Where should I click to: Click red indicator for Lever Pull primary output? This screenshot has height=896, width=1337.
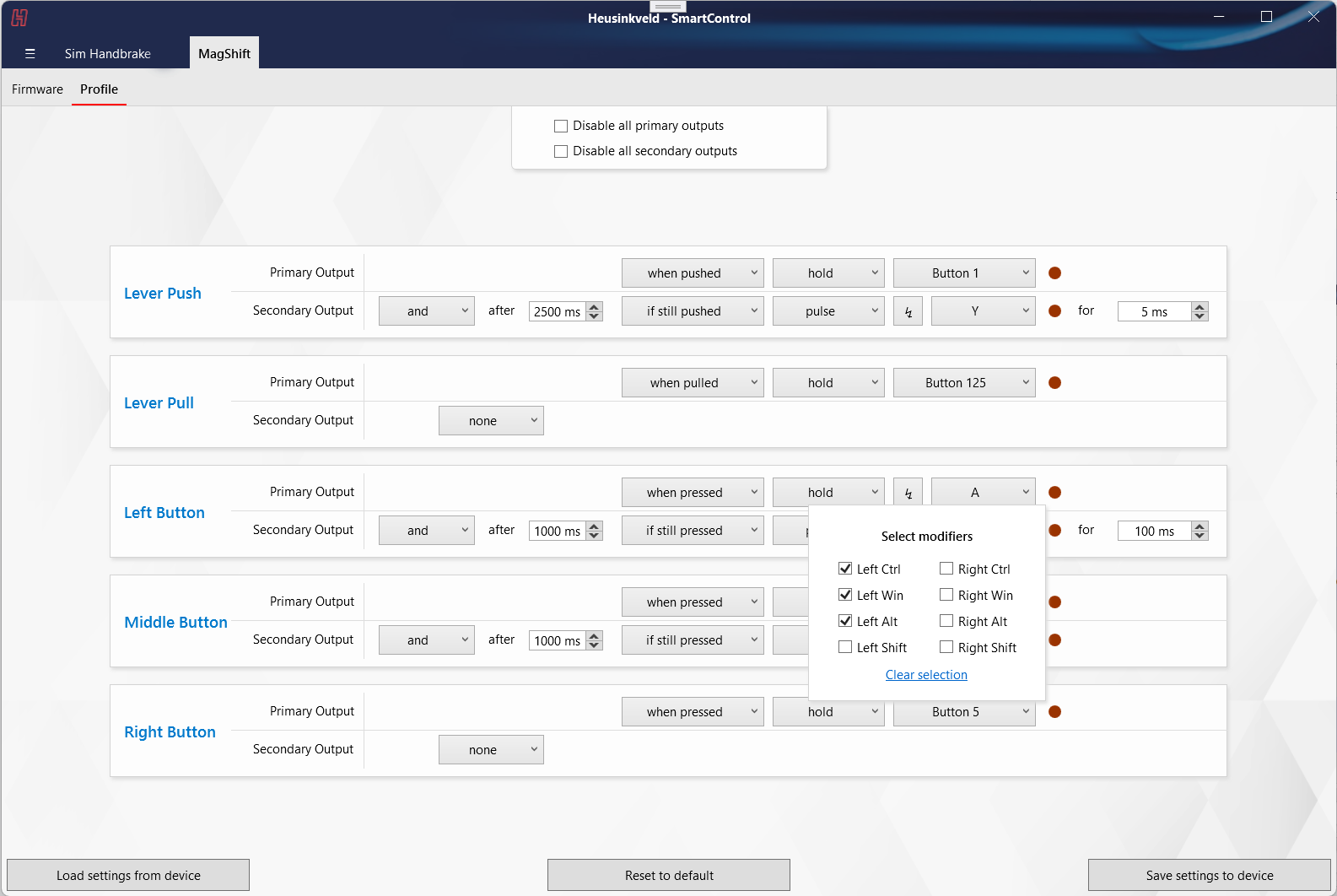coord(1054,383)
